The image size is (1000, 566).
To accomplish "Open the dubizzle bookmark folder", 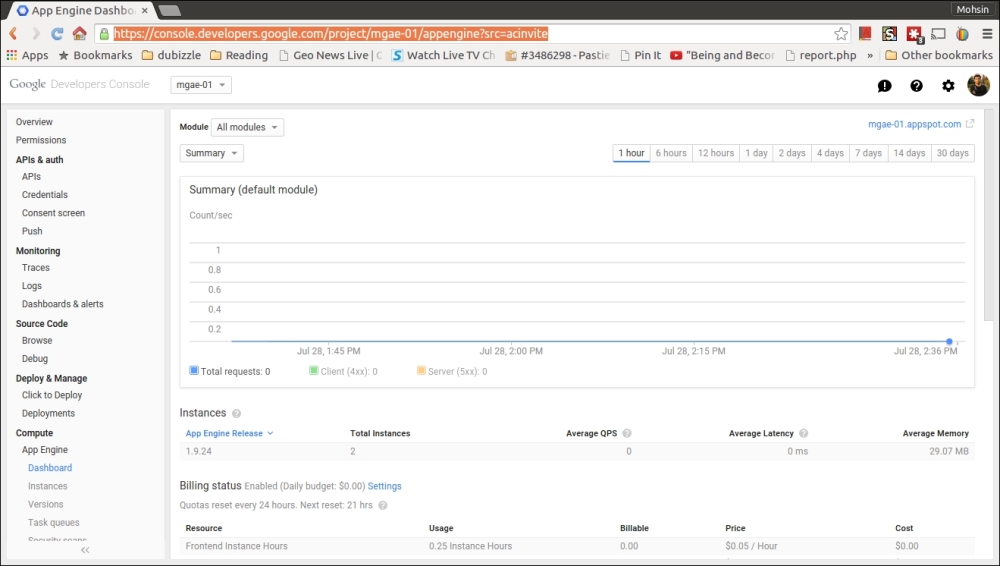I will pos(172,56).
